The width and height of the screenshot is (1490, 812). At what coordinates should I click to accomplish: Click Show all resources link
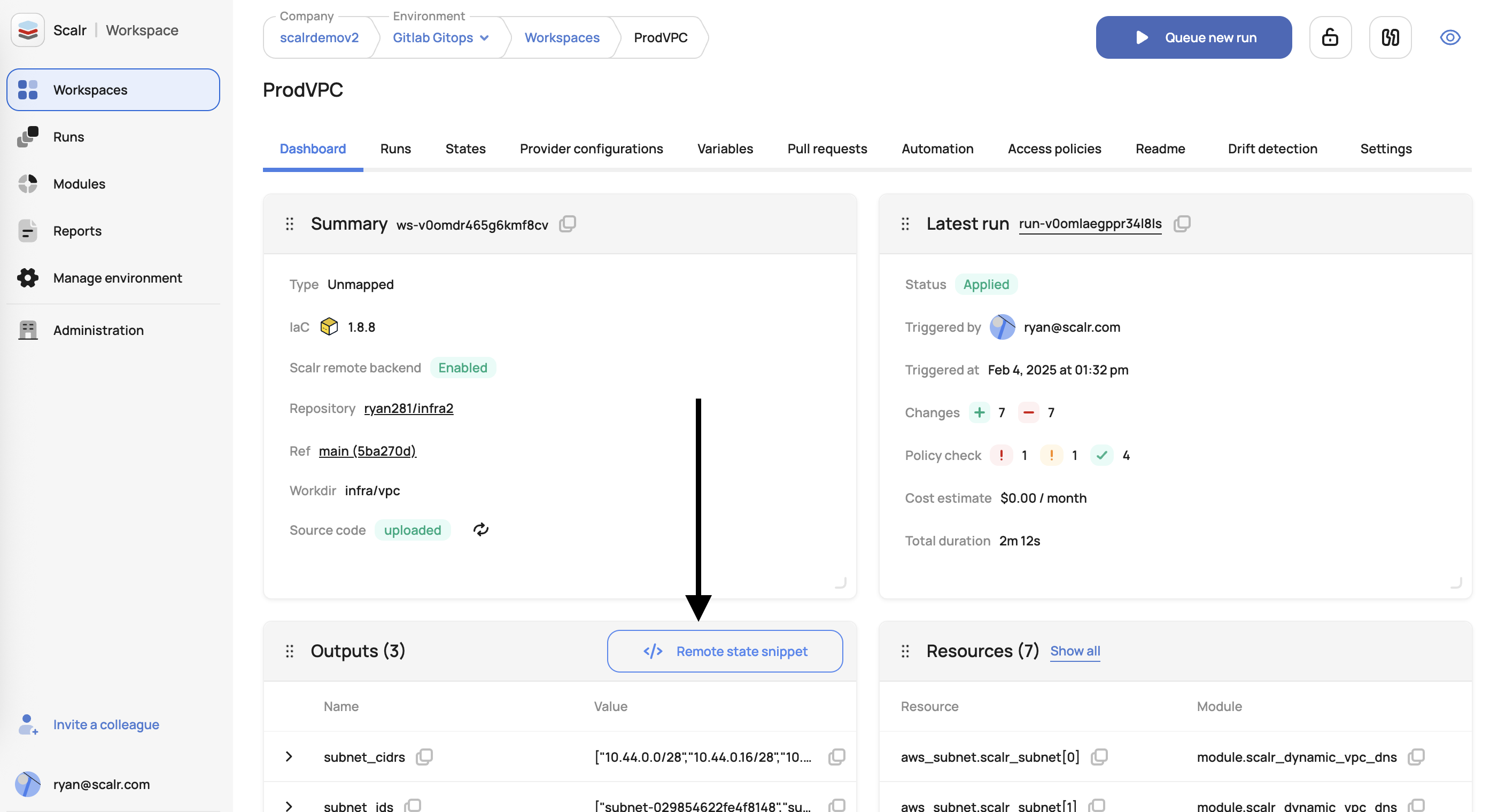click(x=1075, y=651)
